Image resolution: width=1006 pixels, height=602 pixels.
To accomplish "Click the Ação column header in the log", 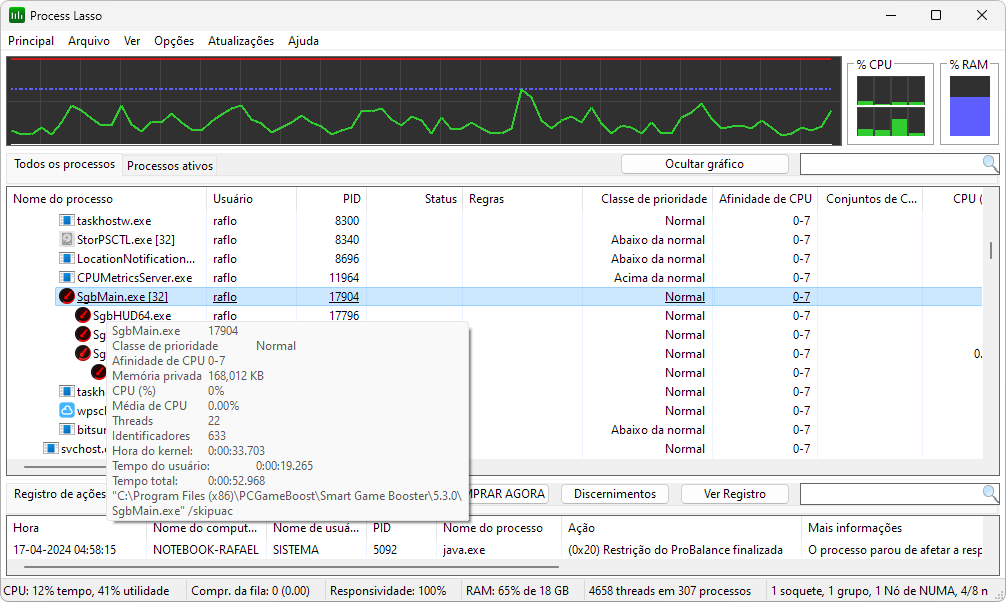I will point(681,528).
